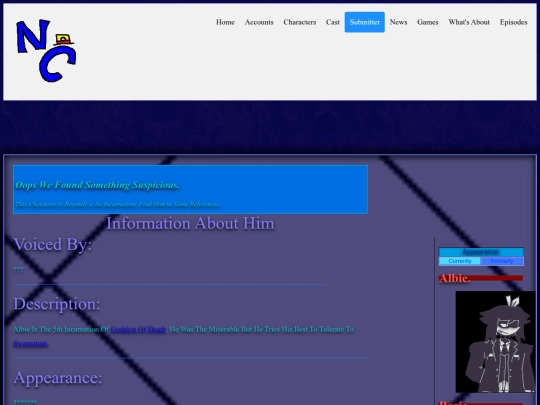Navigate to the Cast page
Viewport: 540px width, 405px height.
tap(333, 22)
